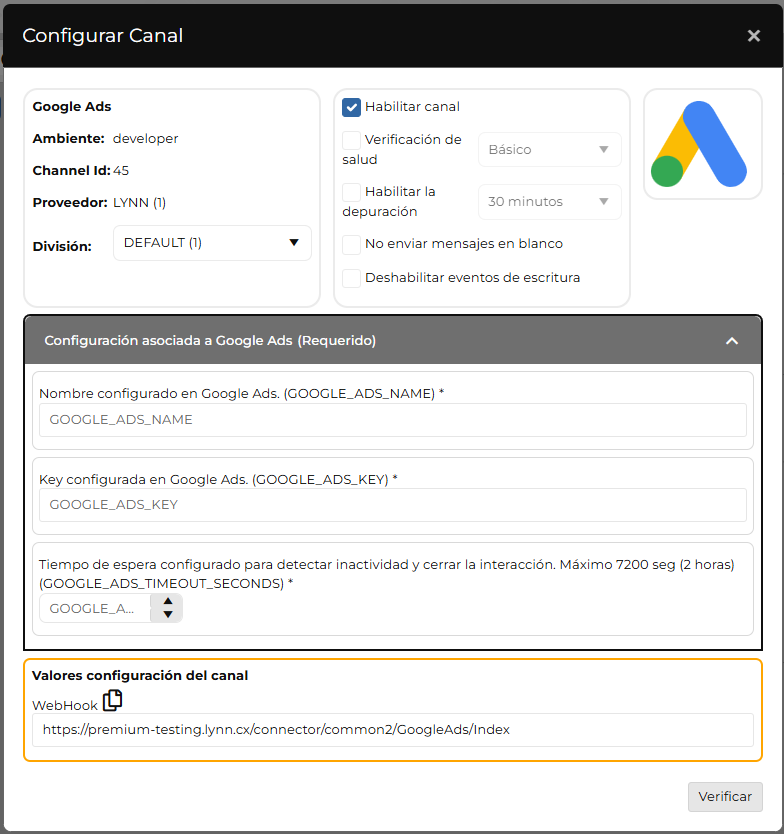Image resolution: width=784 pixels, height=834 pixels.
Task: Click the Verificar button
Action: (x=725, y=796)
